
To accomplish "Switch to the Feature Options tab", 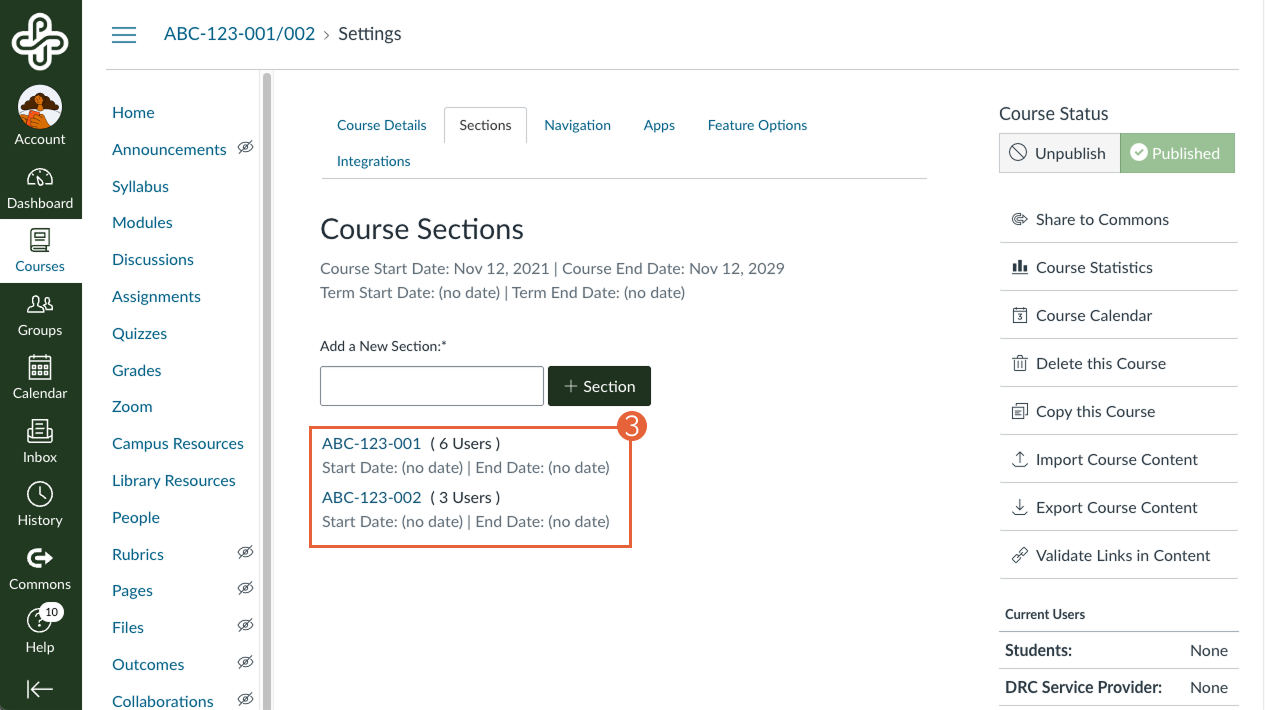I will 757,125.
